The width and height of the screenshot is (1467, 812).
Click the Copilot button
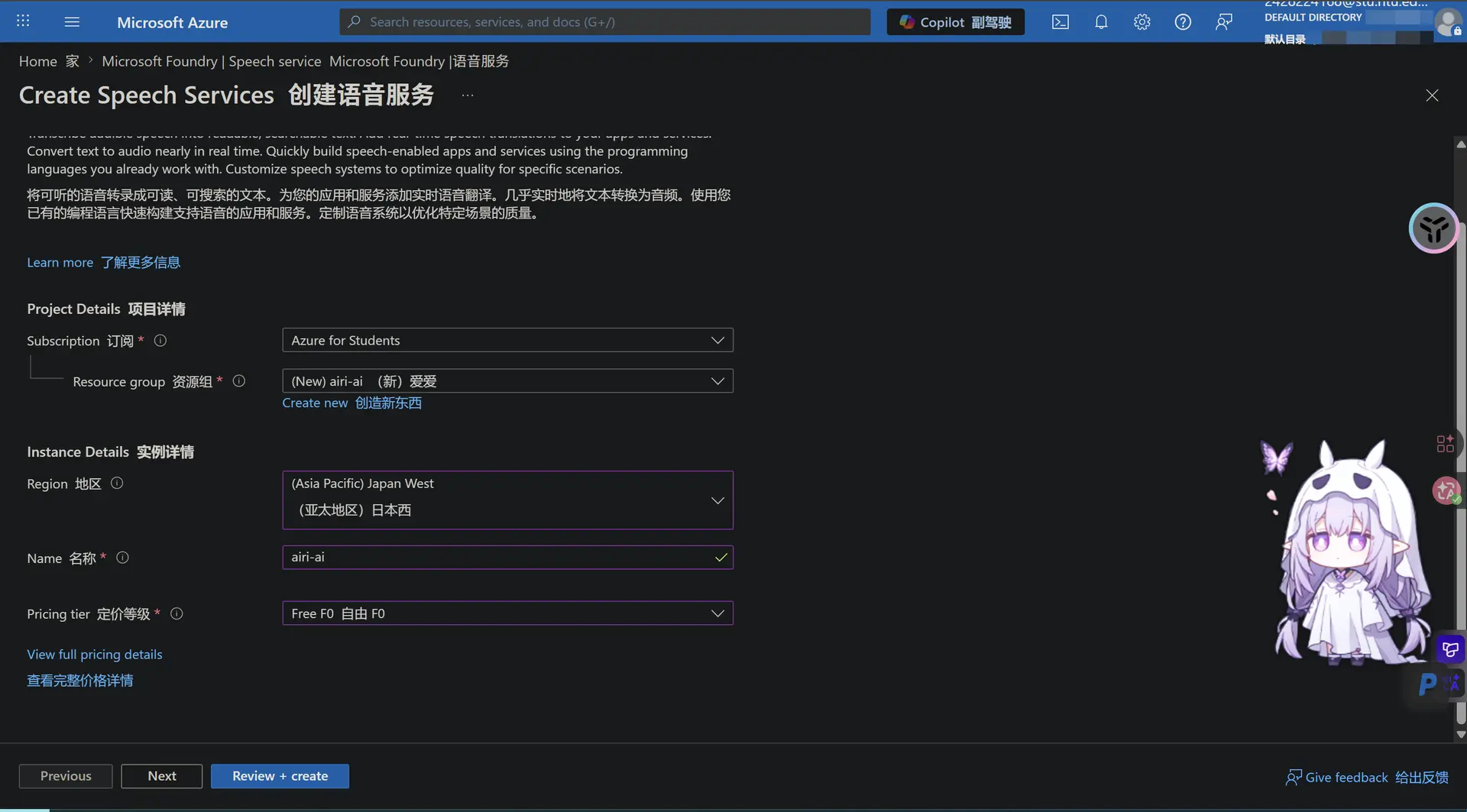click(x=955, y=21)
